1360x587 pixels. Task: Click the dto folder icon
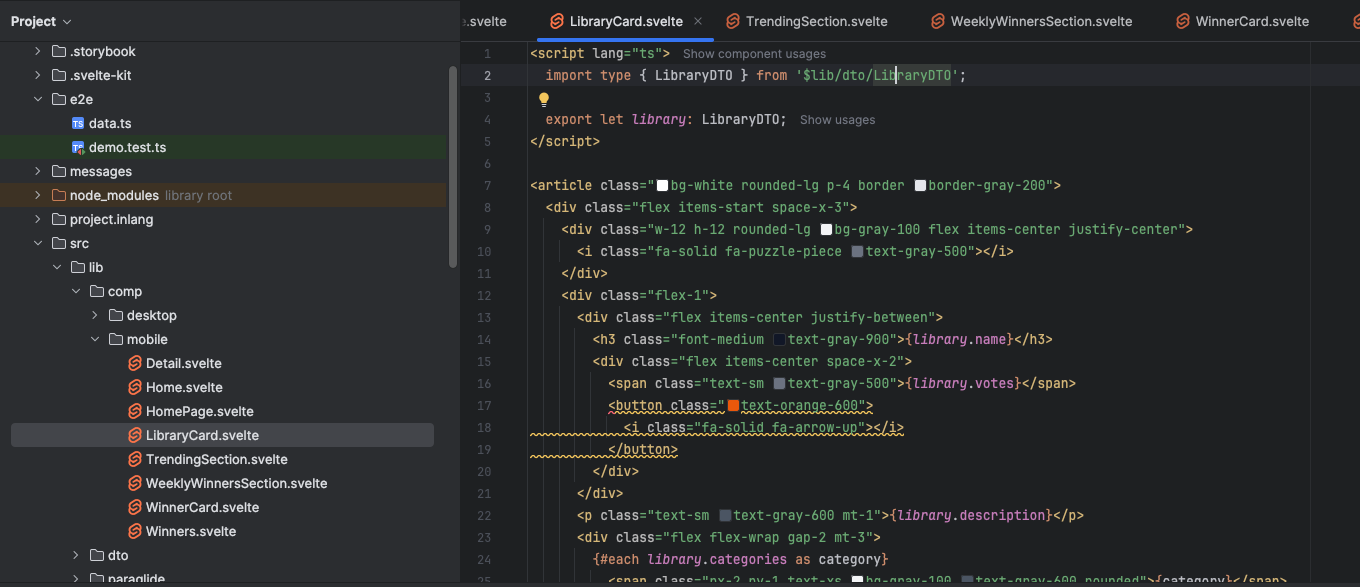97,555
